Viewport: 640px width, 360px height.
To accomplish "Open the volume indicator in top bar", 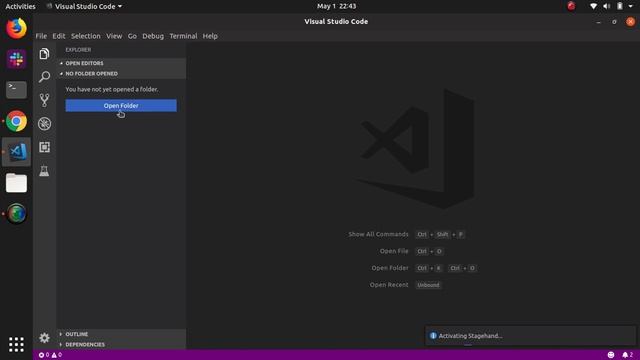I will tap(607, 6).
